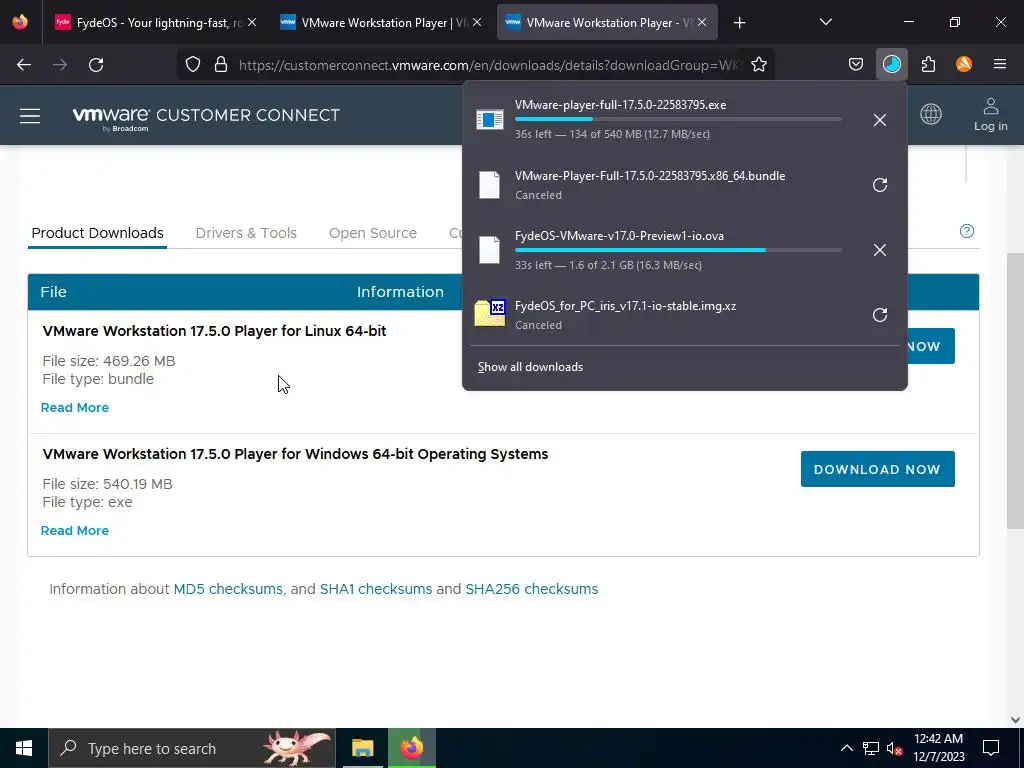Open the Firefox application menu
Screen dimensions: 1024x768
coord(999,64)
